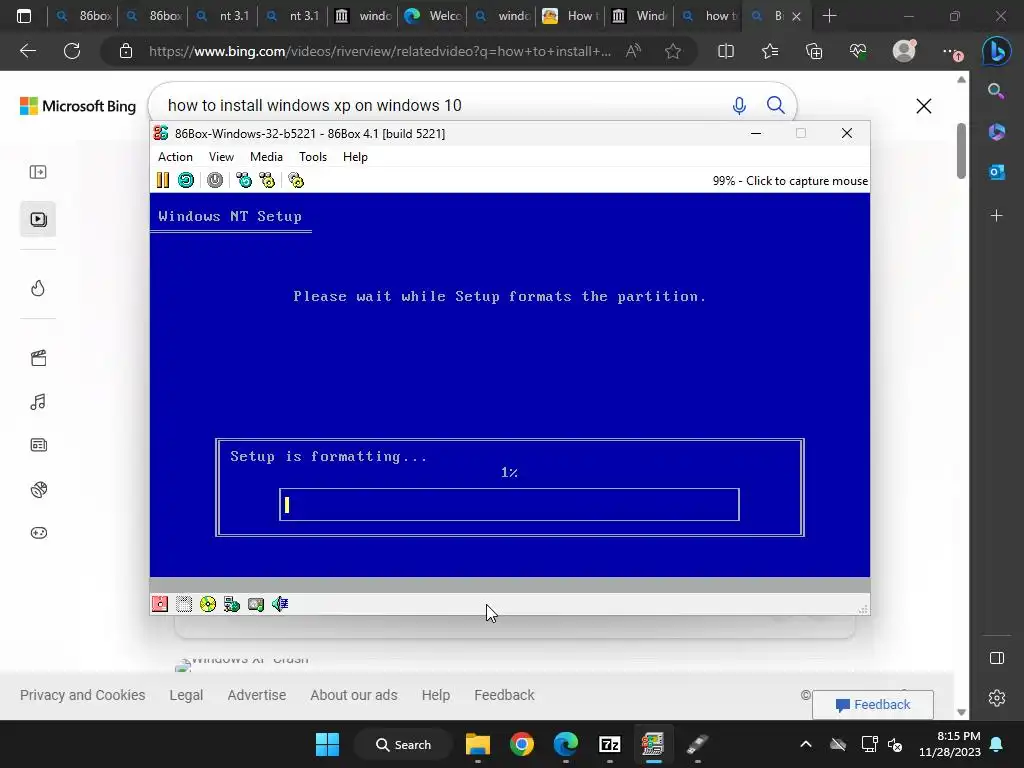Open the Edge settings and more menu
This screenshot has width=1024, height=768.
pos(950,51)
